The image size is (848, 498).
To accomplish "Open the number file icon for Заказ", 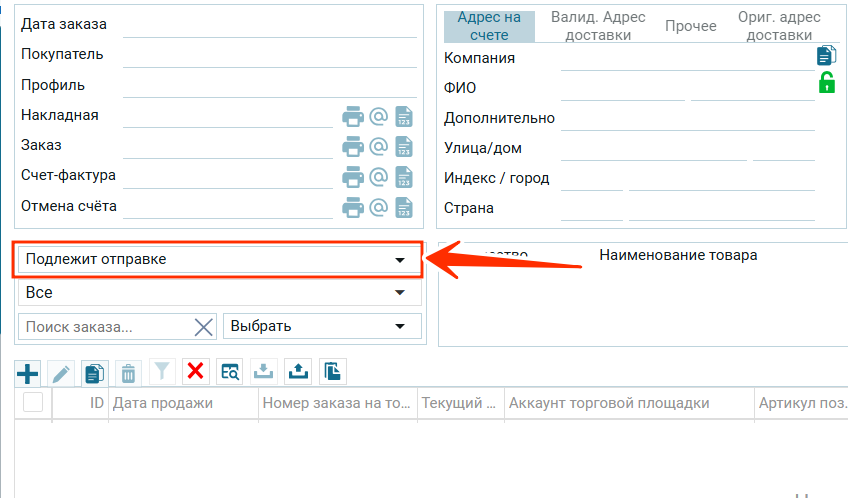I will click(x=404, y=146).
